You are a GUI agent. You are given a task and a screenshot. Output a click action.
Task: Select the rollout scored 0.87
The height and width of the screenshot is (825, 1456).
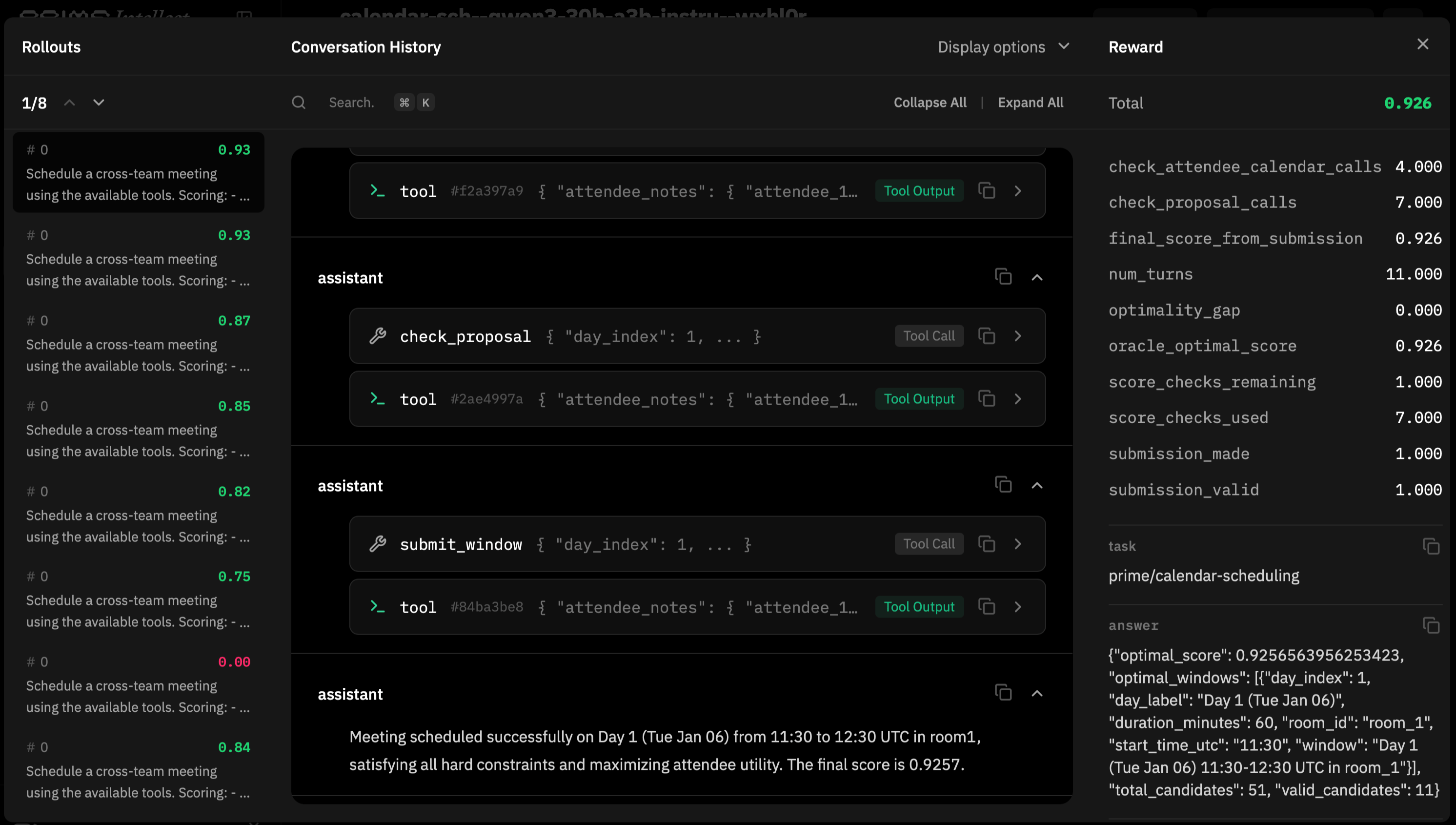[x=138, y=343]
